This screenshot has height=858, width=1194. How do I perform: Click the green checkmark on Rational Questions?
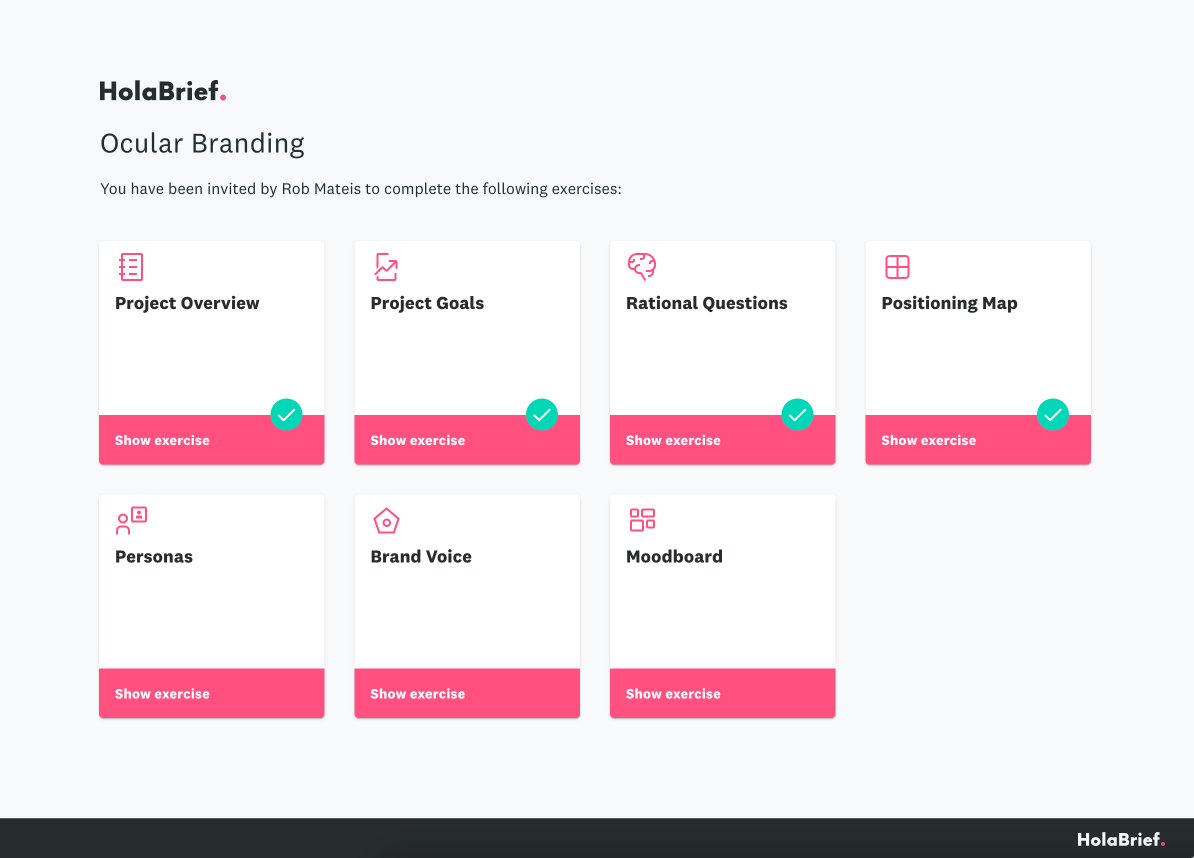coord(797,414)
